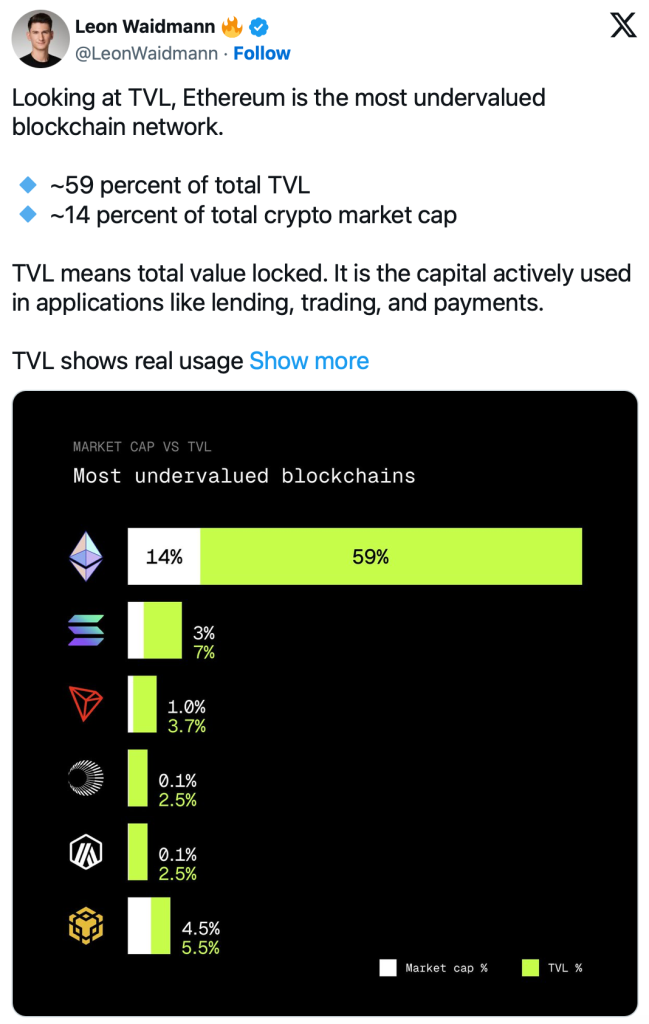
Task: Click the green TVL legend swatch
Action: pos(531,968)
